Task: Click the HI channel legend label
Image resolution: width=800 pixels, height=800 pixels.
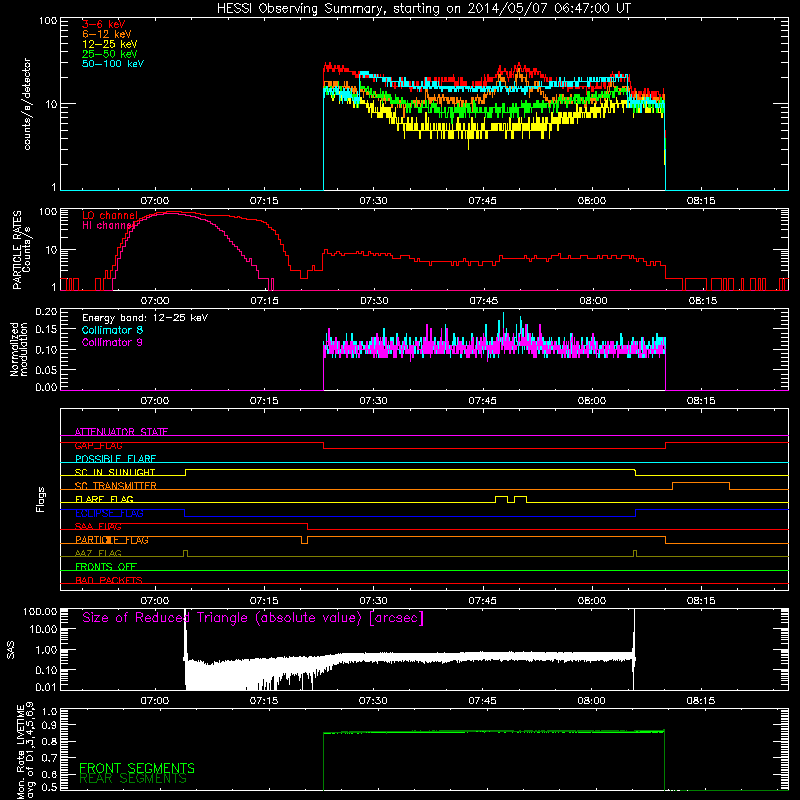Action: [x=109, y=225]
